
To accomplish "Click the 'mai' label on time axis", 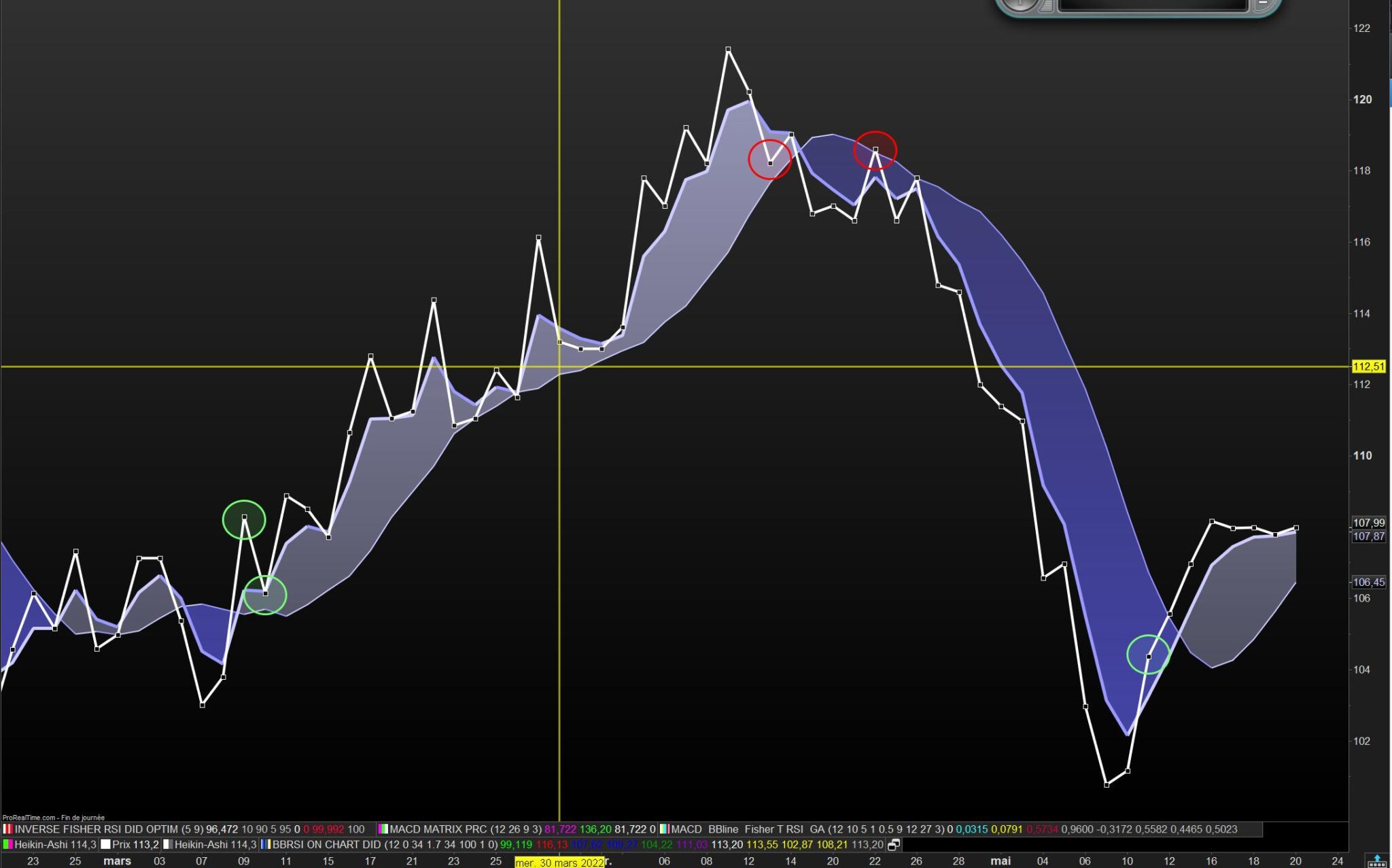I will point(1000,861).
